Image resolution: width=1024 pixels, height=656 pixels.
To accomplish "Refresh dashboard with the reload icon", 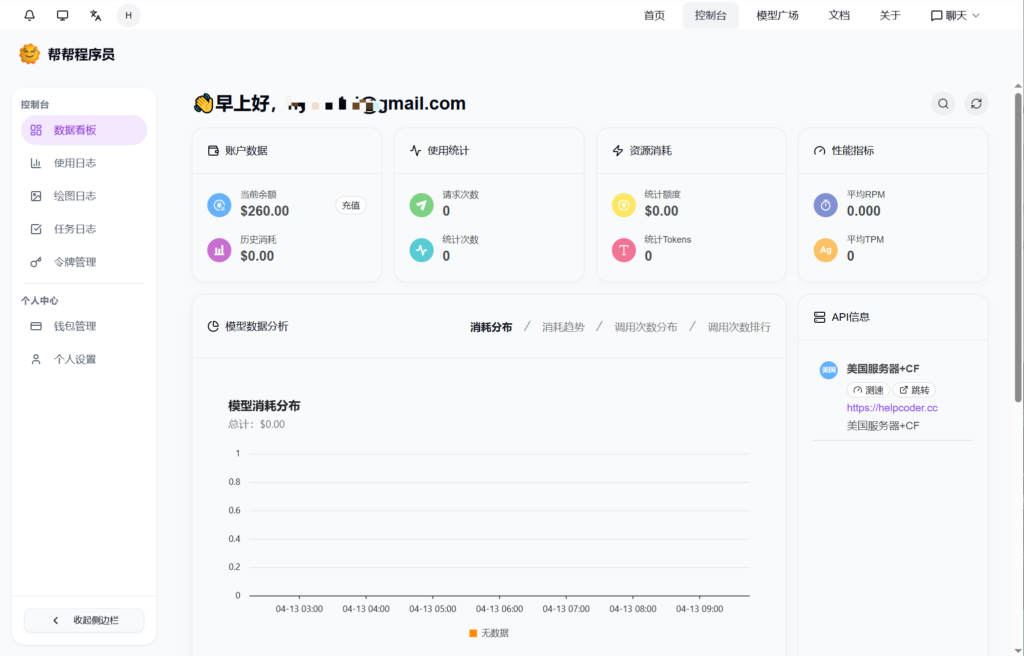I will [976, 104].
